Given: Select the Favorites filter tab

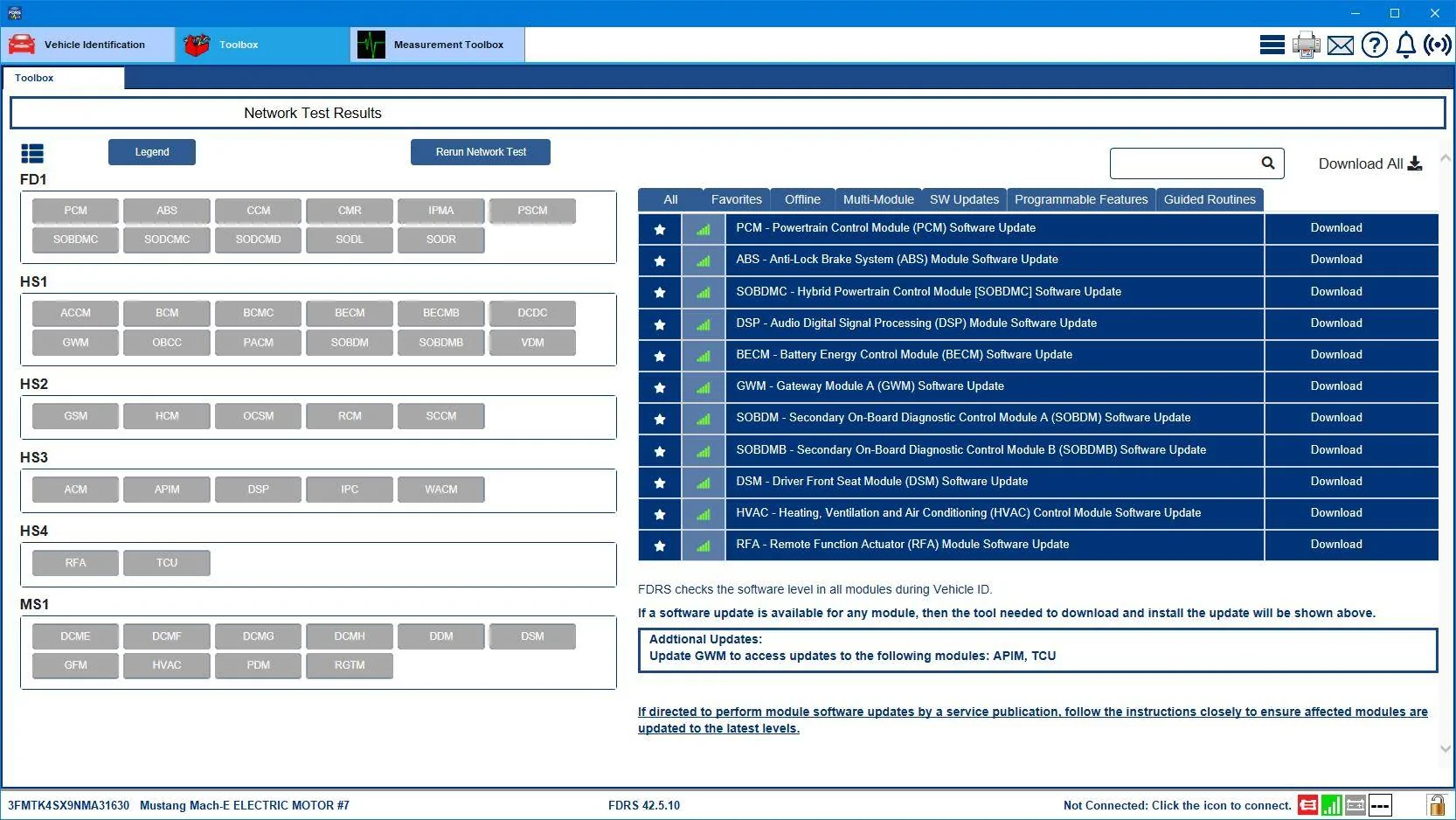Looking at the screenshot, I should click(x=736, y=199).
